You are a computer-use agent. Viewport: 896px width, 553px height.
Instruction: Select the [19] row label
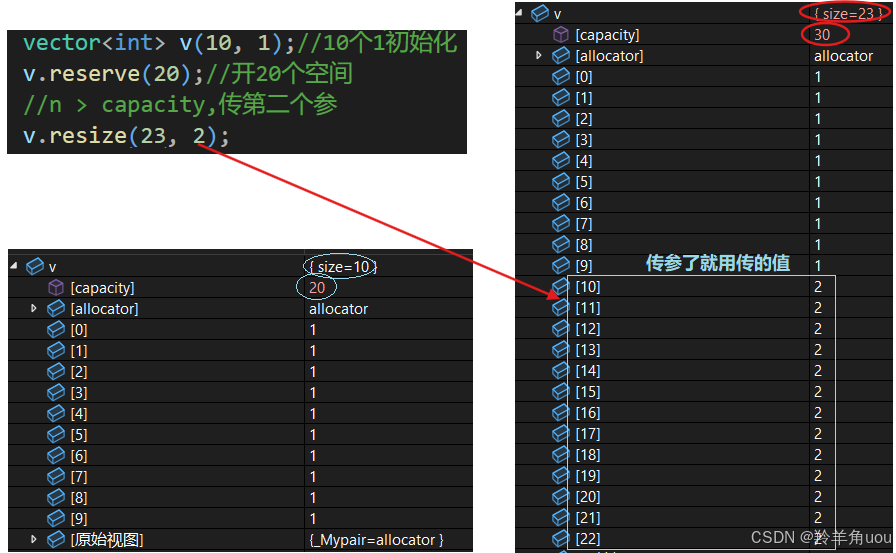pos(587,476)
